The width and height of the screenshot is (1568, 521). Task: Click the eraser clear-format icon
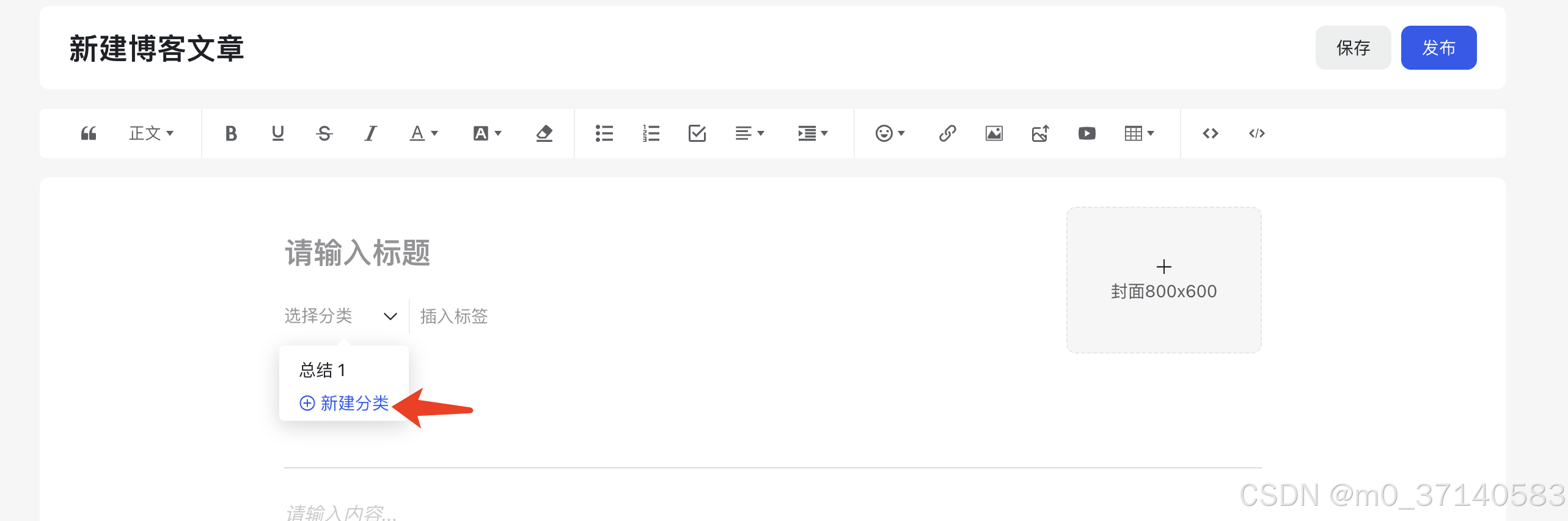coord(544,133)
